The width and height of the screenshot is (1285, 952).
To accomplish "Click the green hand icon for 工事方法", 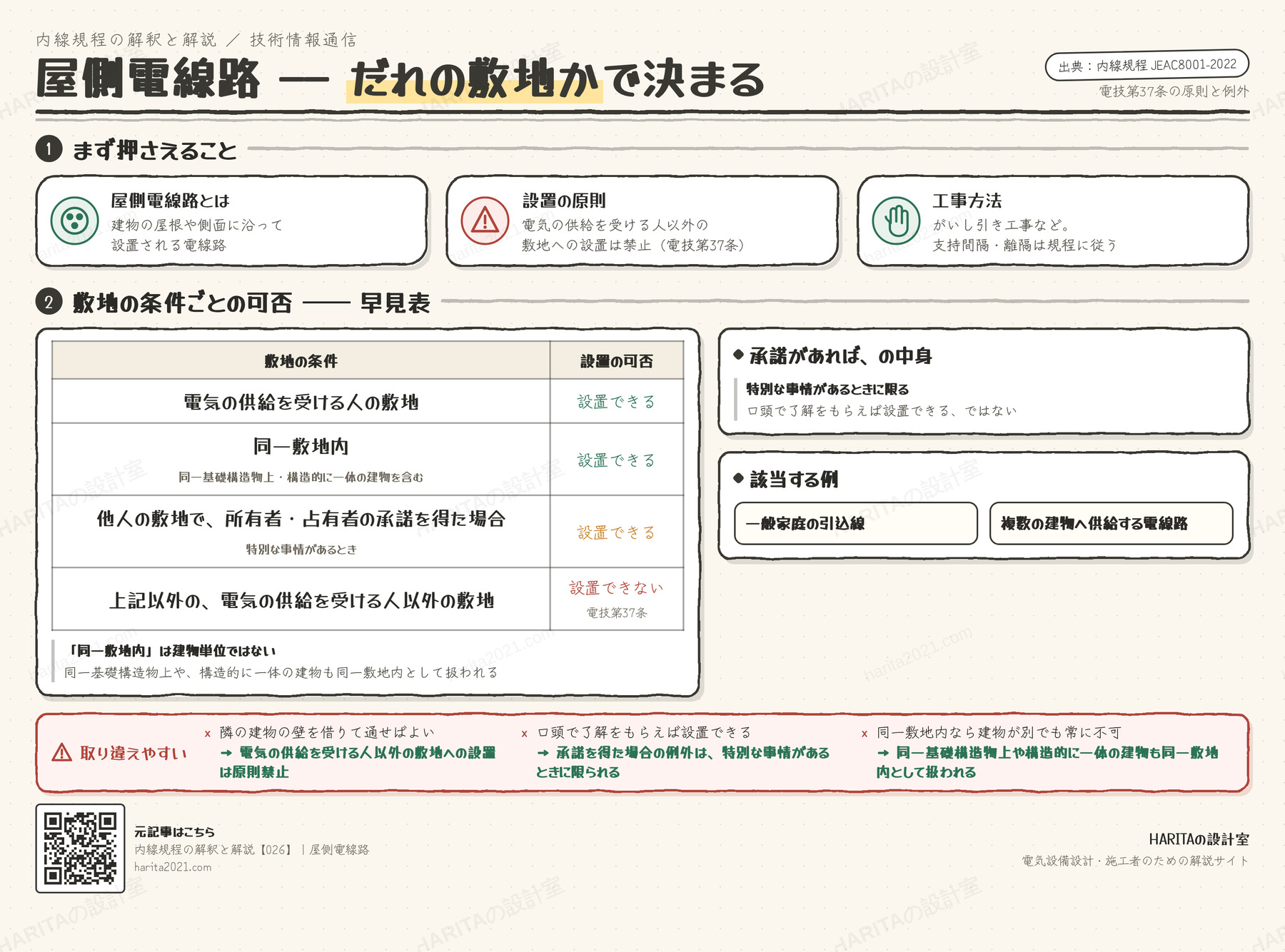I will pyautogui.click(x=897, y=221).
